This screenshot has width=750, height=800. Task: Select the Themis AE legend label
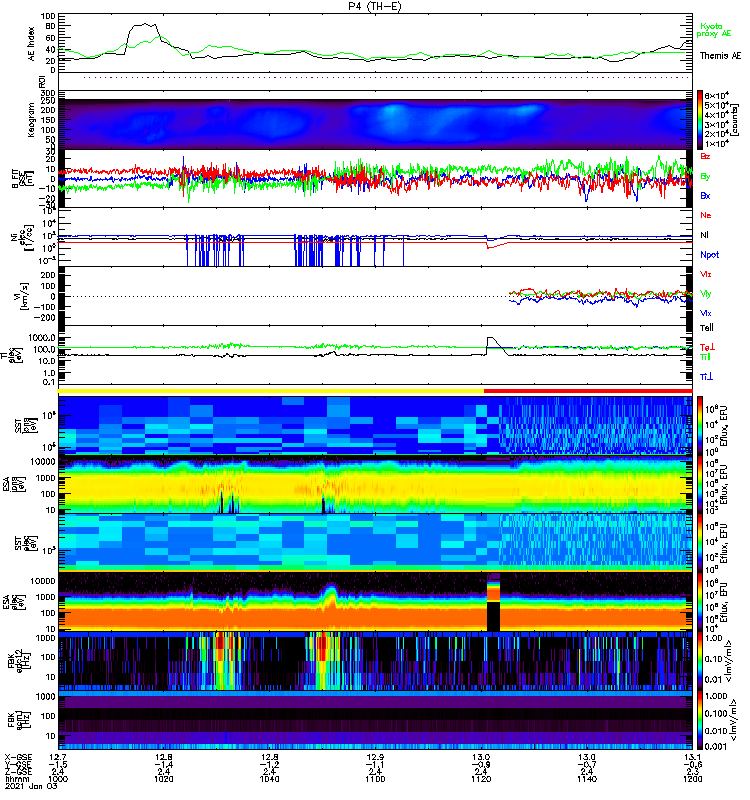coord(720,56)
